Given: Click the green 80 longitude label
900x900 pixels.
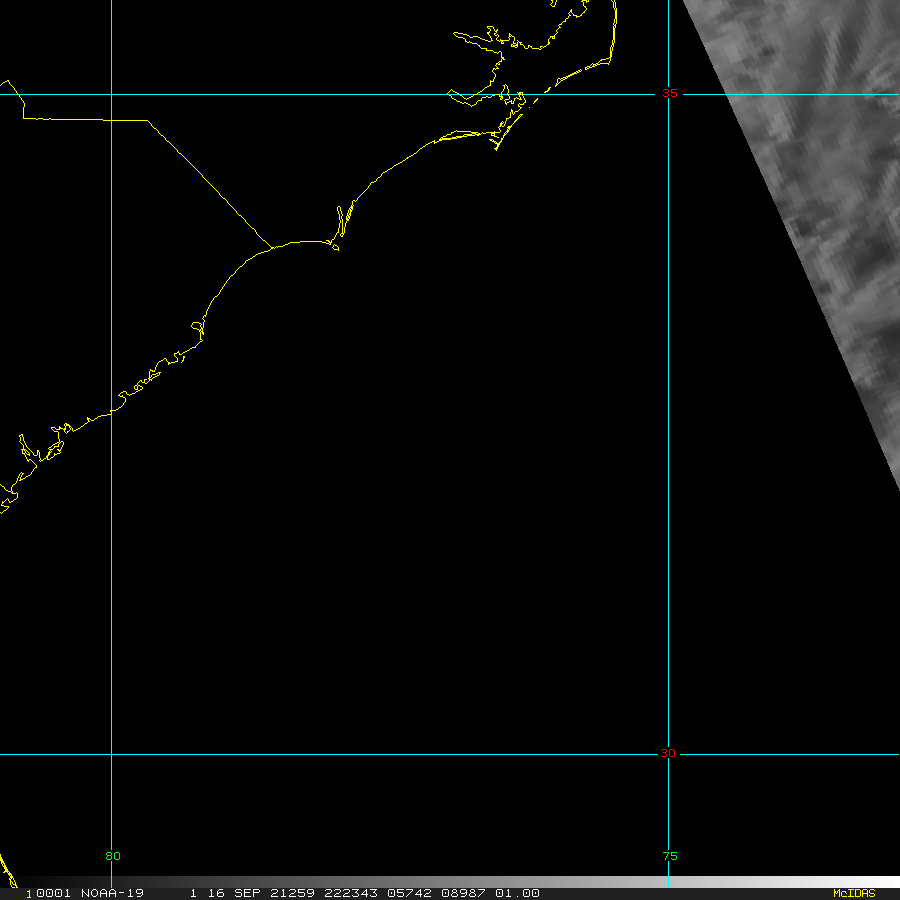Looking at the screenshot, I should pos(112,856).
